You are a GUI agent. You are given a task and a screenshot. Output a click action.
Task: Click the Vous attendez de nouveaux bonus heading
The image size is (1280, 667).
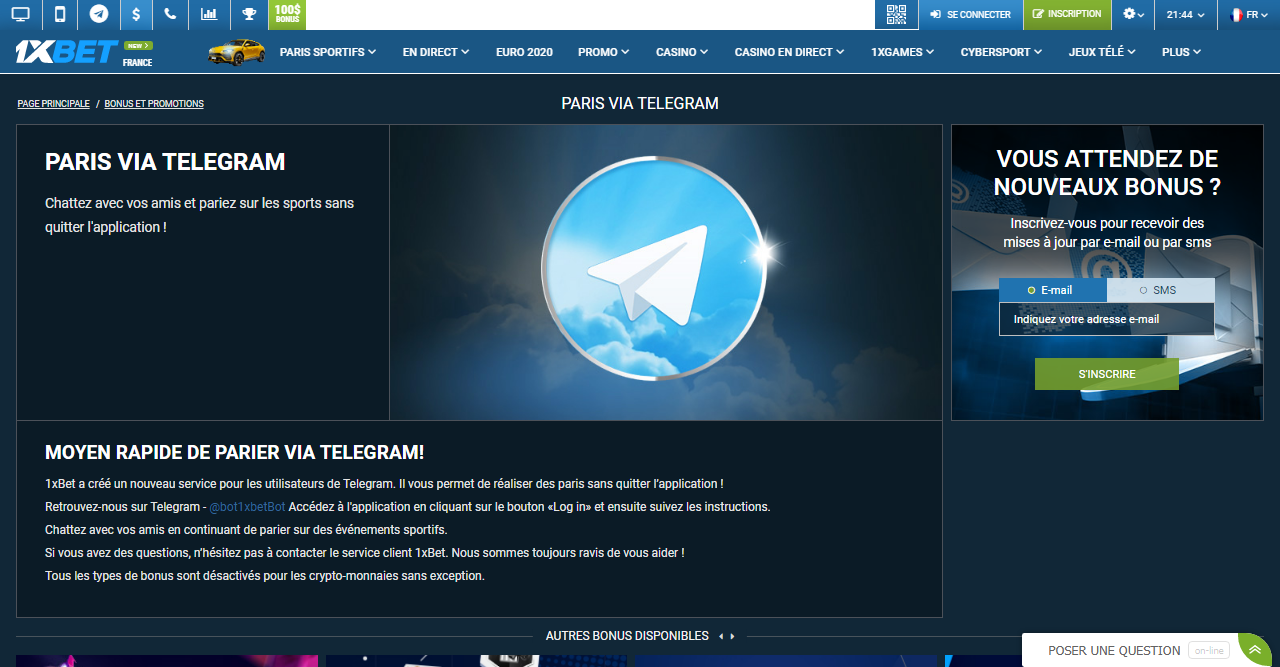[x=1107, y=173]
